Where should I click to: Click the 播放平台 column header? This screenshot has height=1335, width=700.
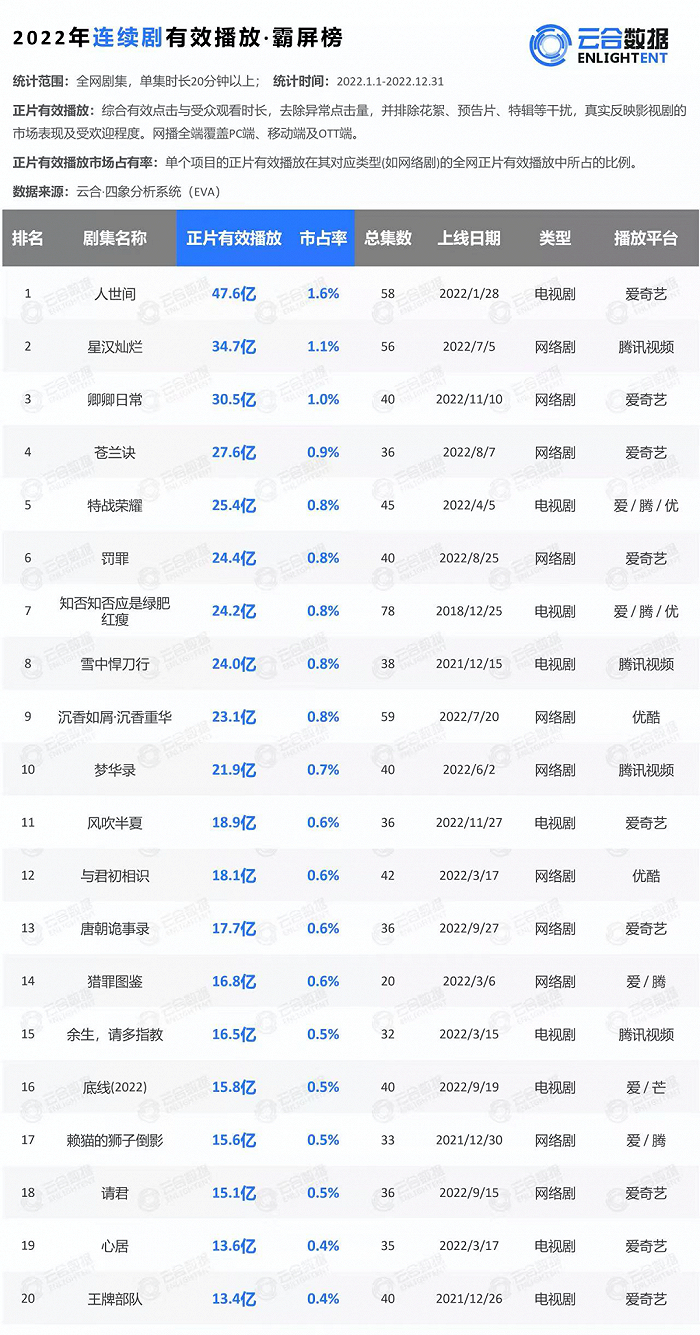[646, 238]
